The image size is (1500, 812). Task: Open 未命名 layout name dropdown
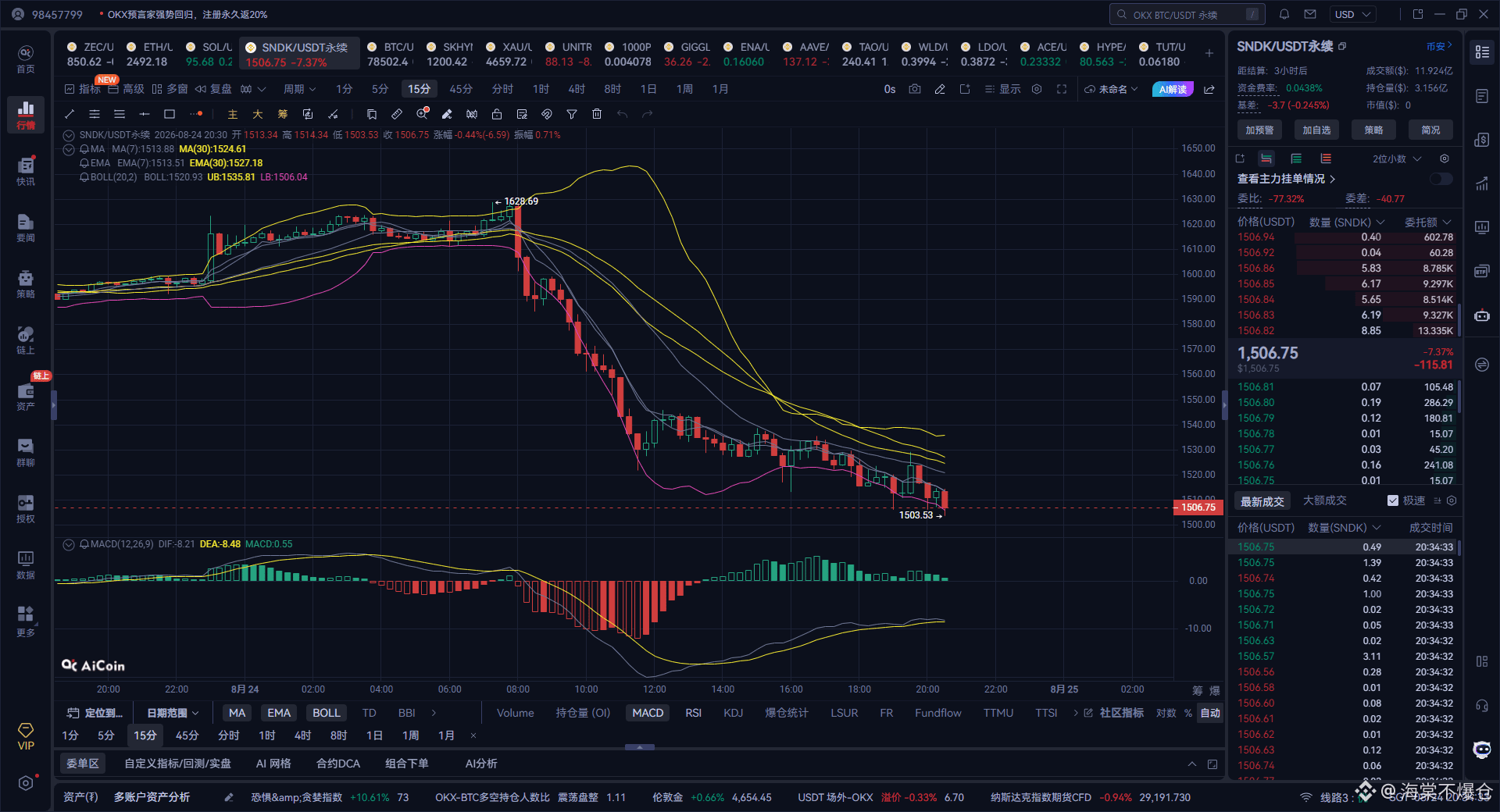point(1112,89)
